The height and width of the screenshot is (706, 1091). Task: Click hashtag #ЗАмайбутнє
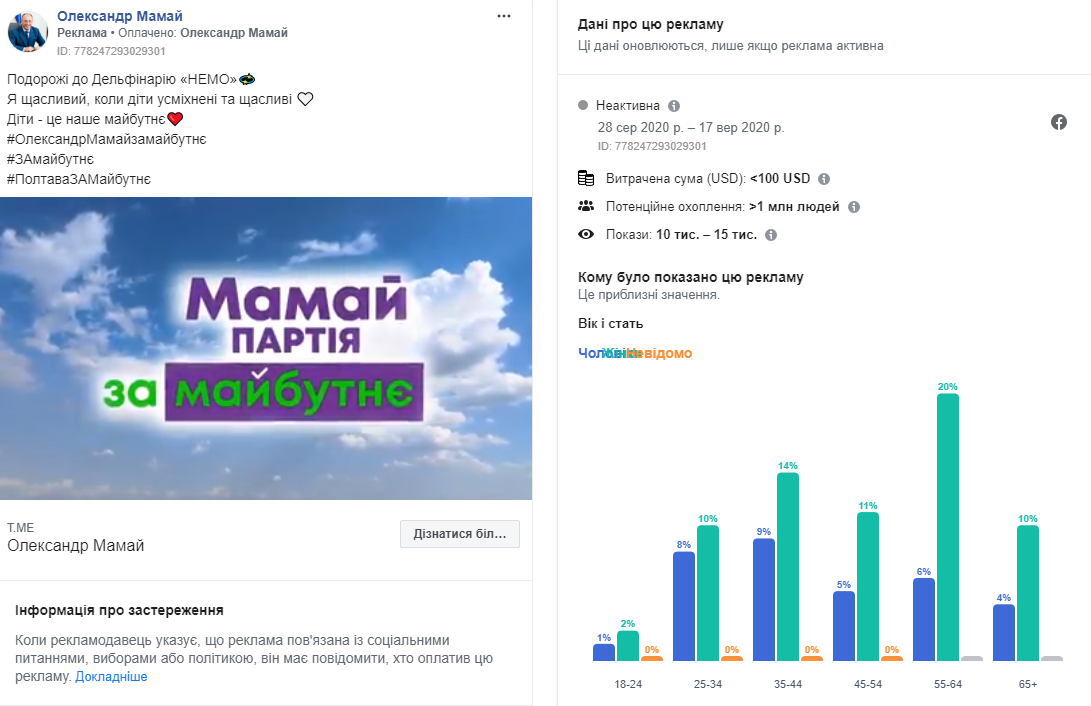tap(50, 159)
